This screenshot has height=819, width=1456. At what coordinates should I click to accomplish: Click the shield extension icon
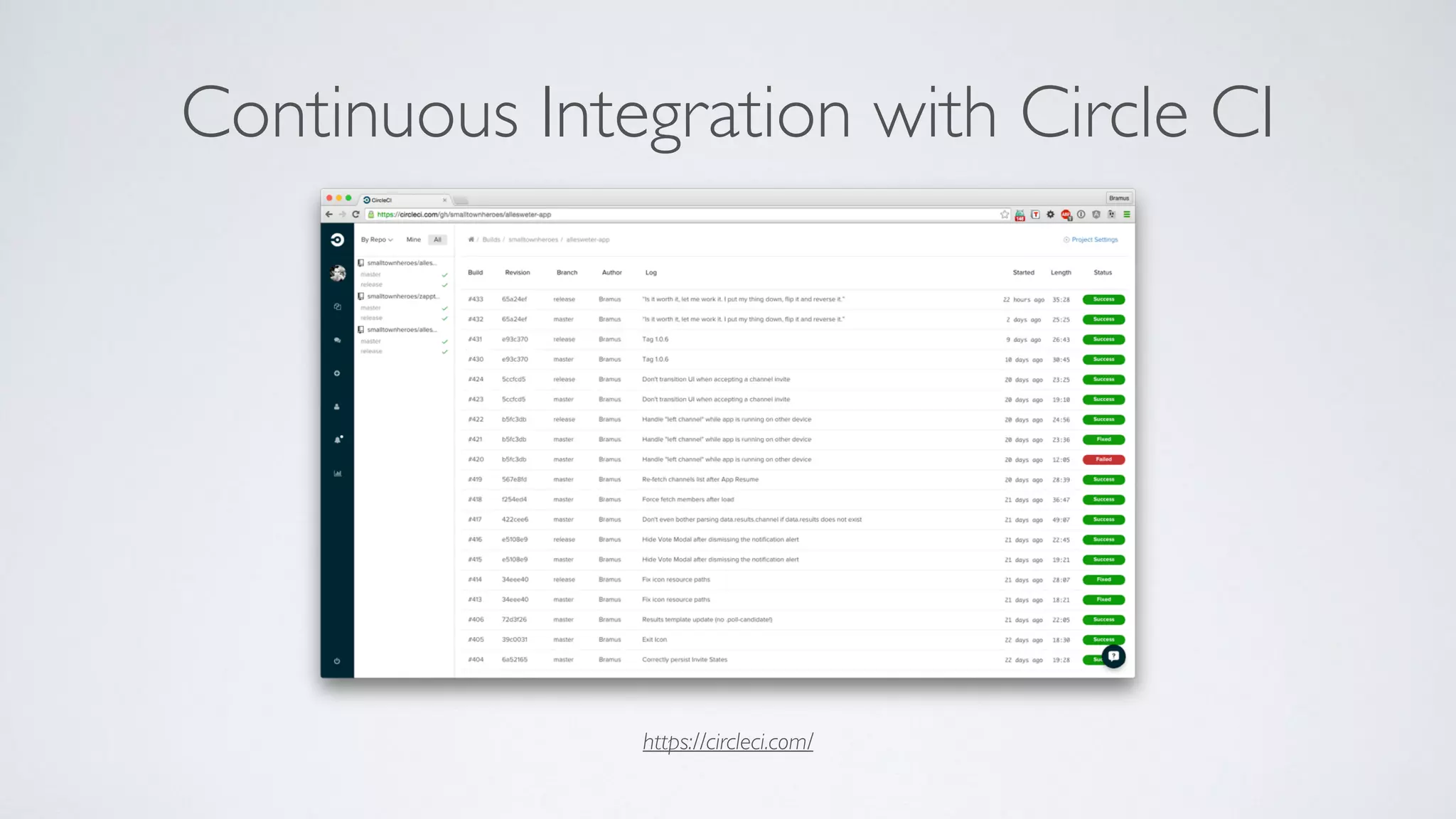tap(1096, 214)
